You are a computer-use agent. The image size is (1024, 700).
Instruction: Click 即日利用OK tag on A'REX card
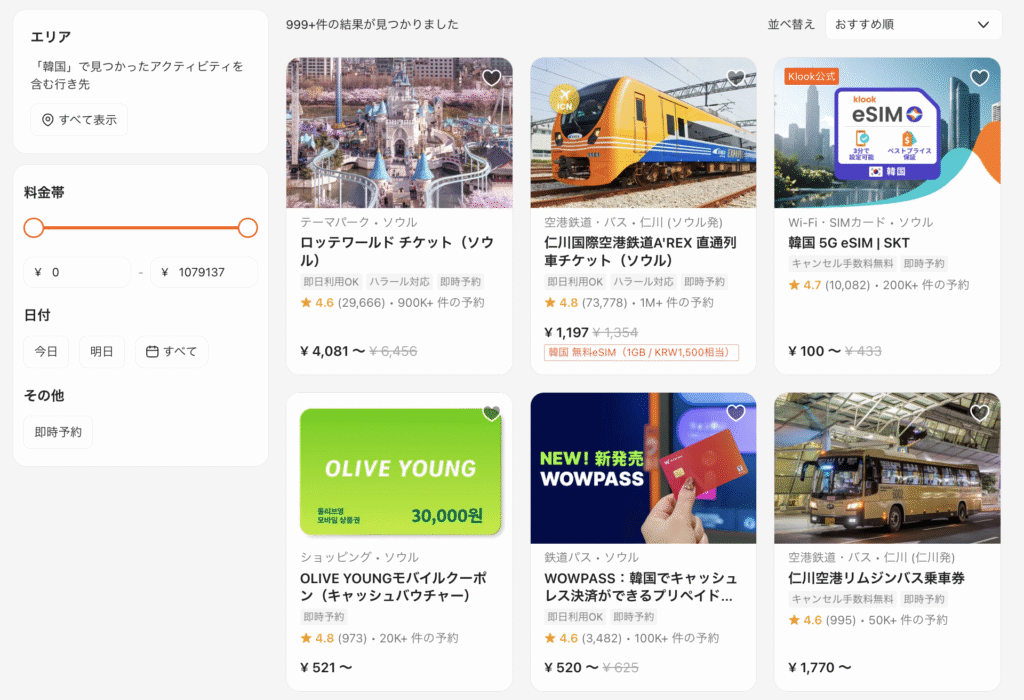pyautogui.click(x=575, y=281)
